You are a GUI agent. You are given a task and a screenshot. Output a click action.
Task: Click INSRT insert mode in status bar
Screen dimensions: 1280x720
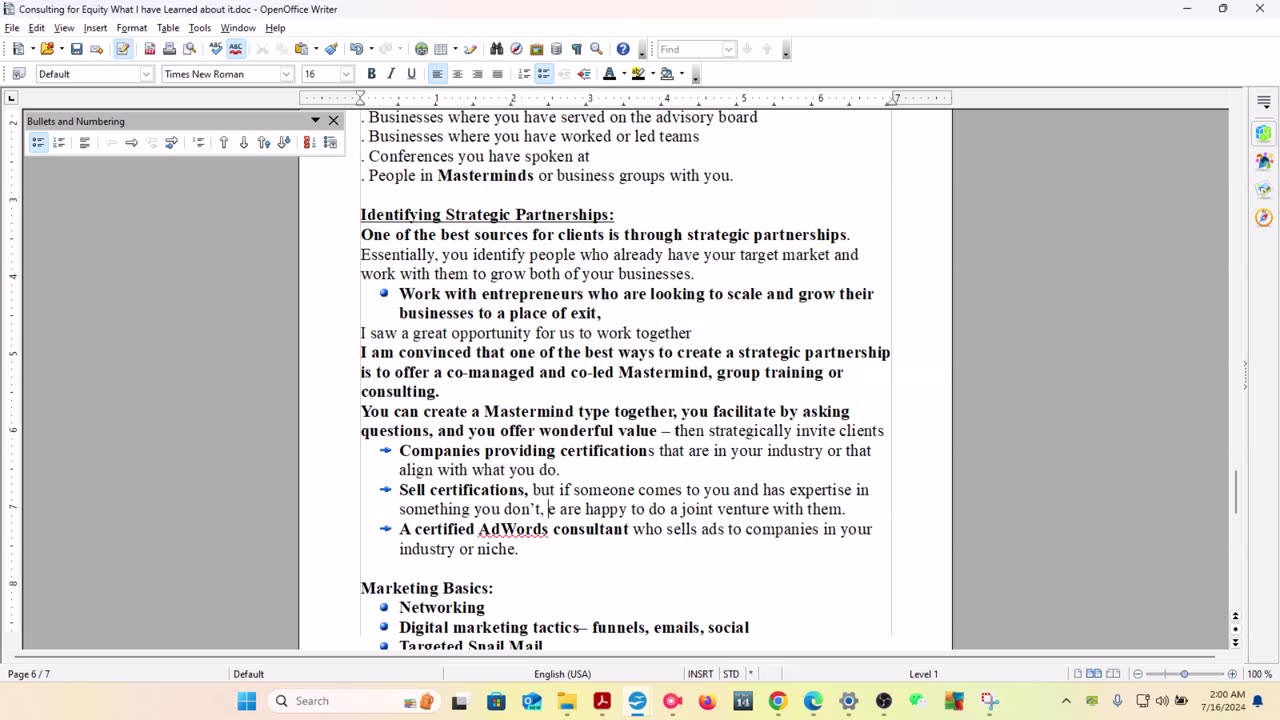pos(701,674)
